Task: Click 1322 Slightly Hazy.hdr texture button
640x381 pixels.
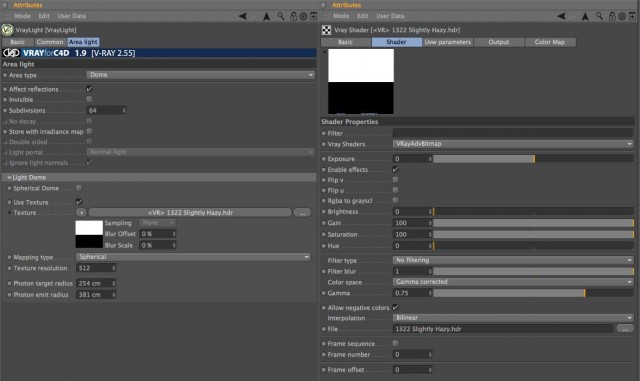Action: pos(190,212)
